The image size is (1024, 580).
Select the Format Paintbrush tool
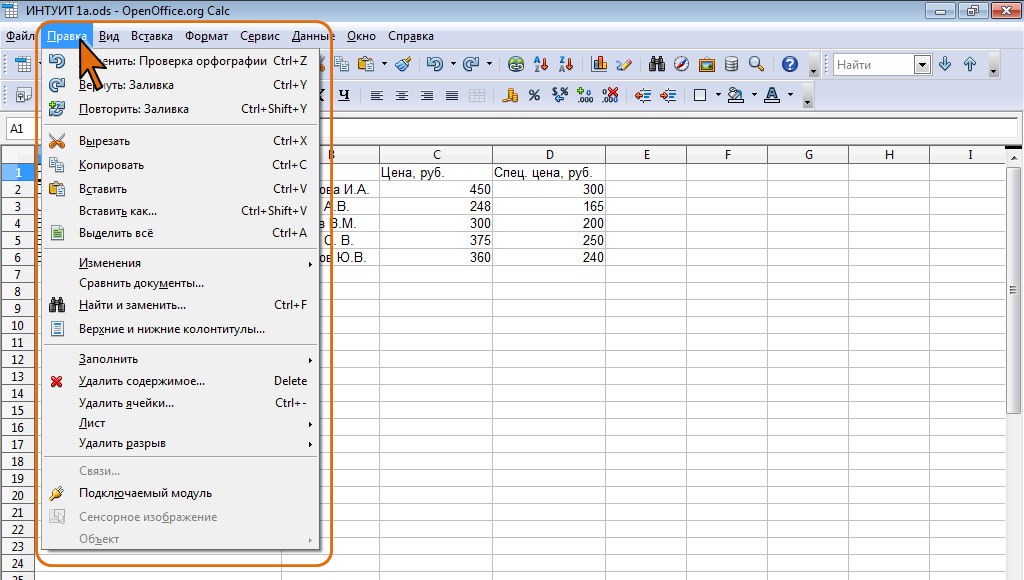[x=404, y=64]
